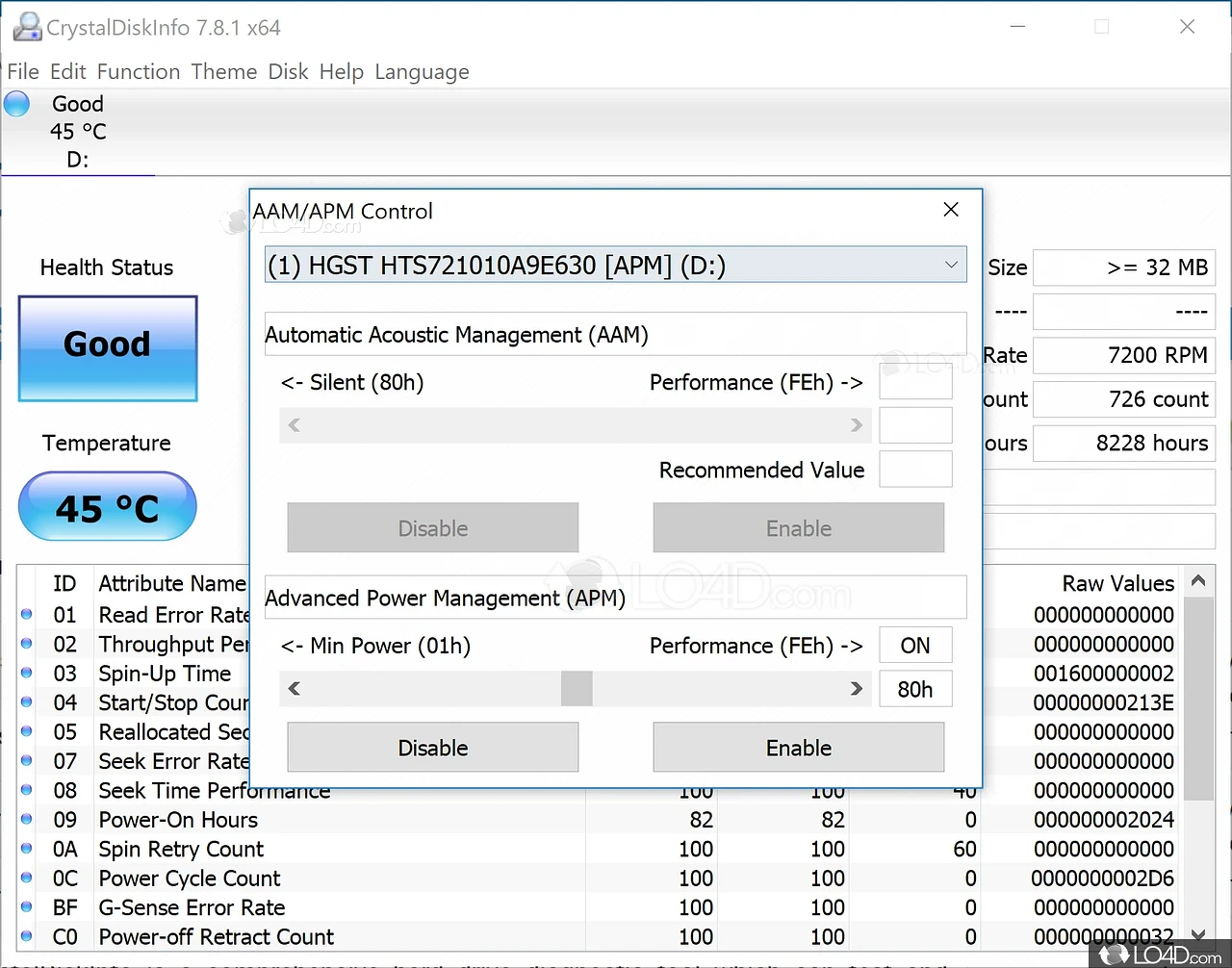Image resolution: width=1232 pixels, height=968 pixels.
Task: Open the Function menu
Action: [x=139, y=72]
